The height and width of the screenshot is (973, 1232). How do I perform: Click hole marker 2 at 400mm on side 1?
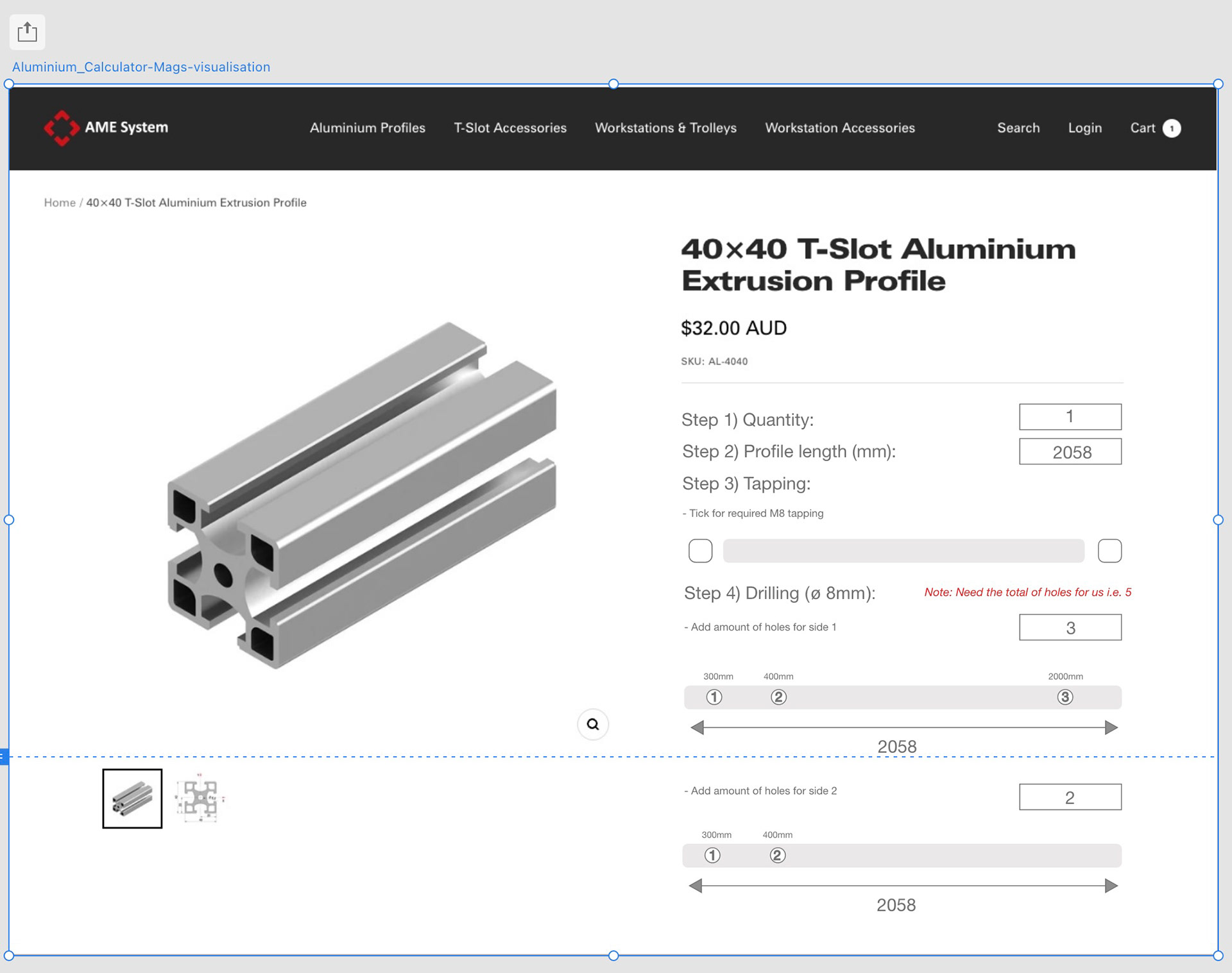[778, 697]
